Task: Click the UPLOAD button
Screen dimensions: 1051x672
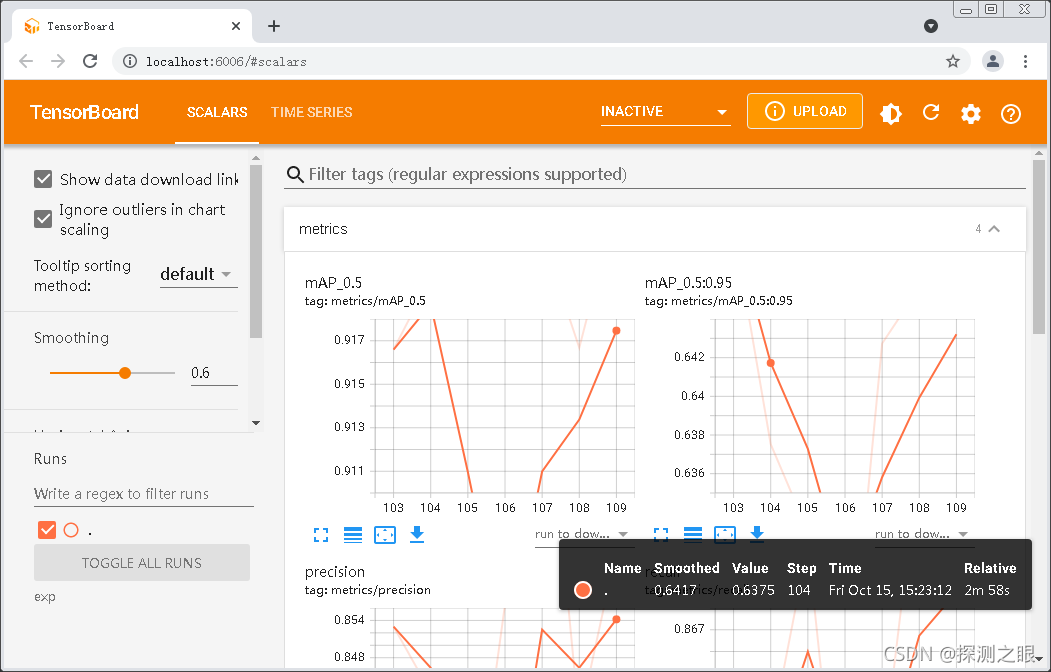Action: point(805,111)
